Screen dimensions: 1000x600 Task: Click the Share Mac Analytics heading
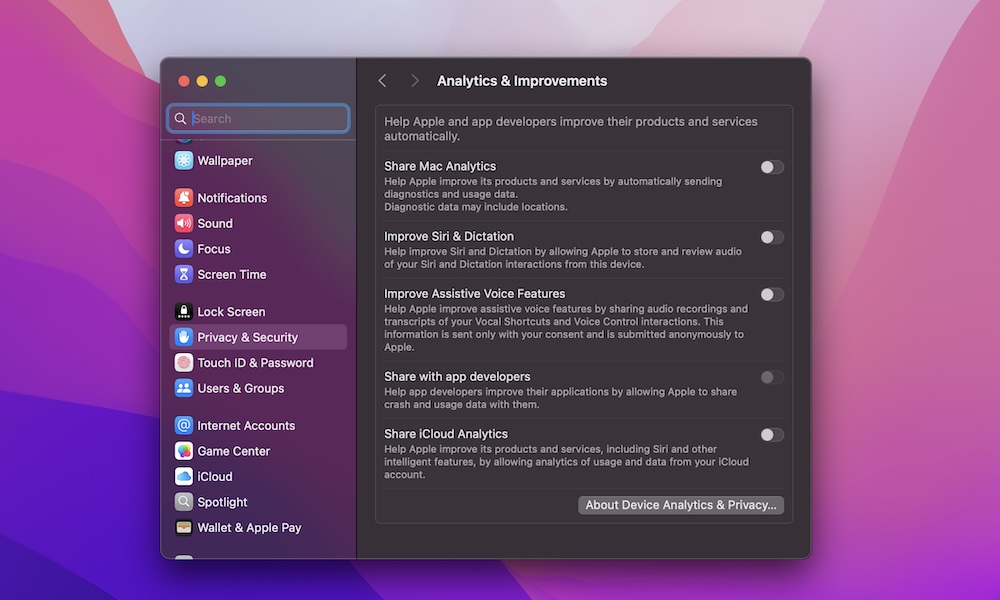point(440,166)
